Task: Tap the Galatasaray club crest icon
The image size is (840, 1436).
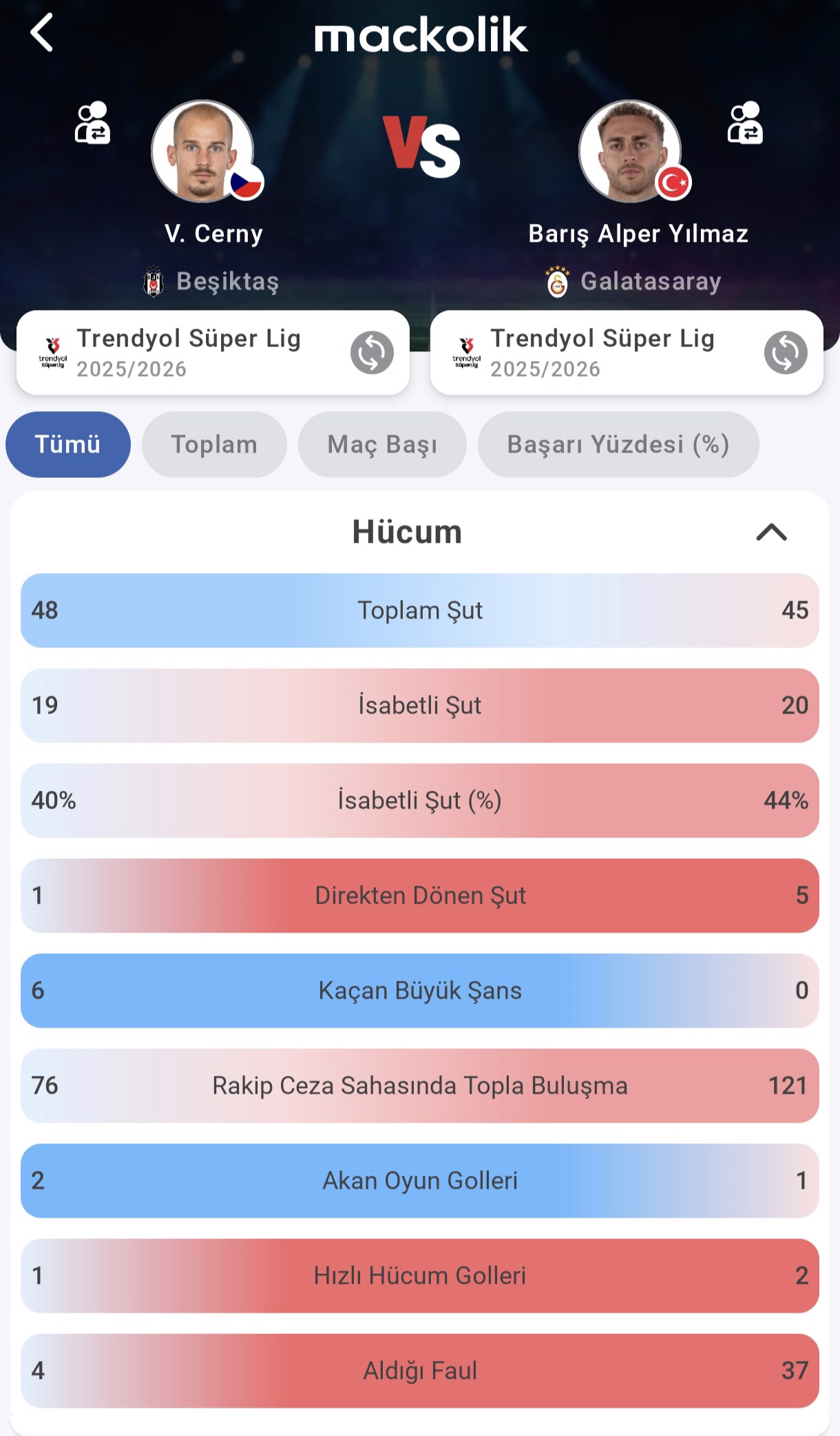Action: [x=558, y=282]
